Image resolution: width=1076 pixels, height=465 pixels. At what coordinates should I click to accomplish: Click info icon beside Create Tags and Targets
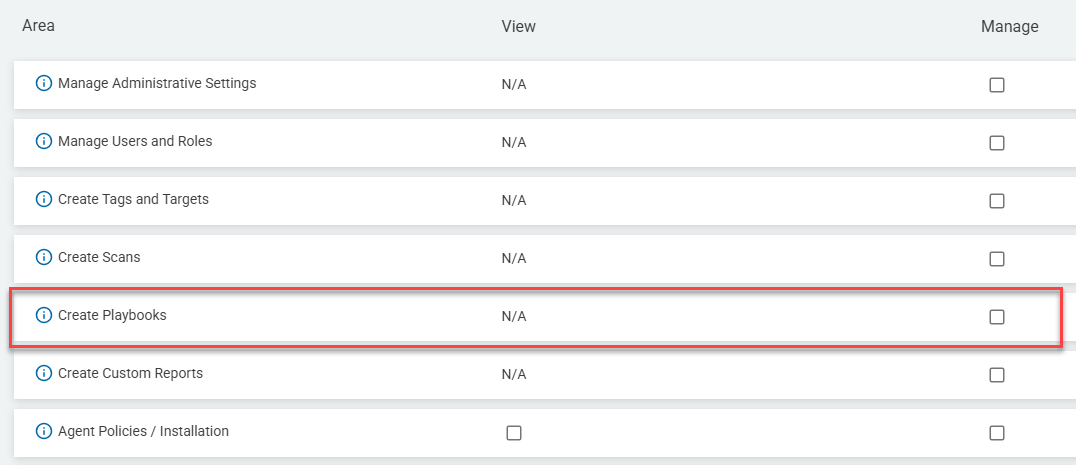[x=43, y=200]
